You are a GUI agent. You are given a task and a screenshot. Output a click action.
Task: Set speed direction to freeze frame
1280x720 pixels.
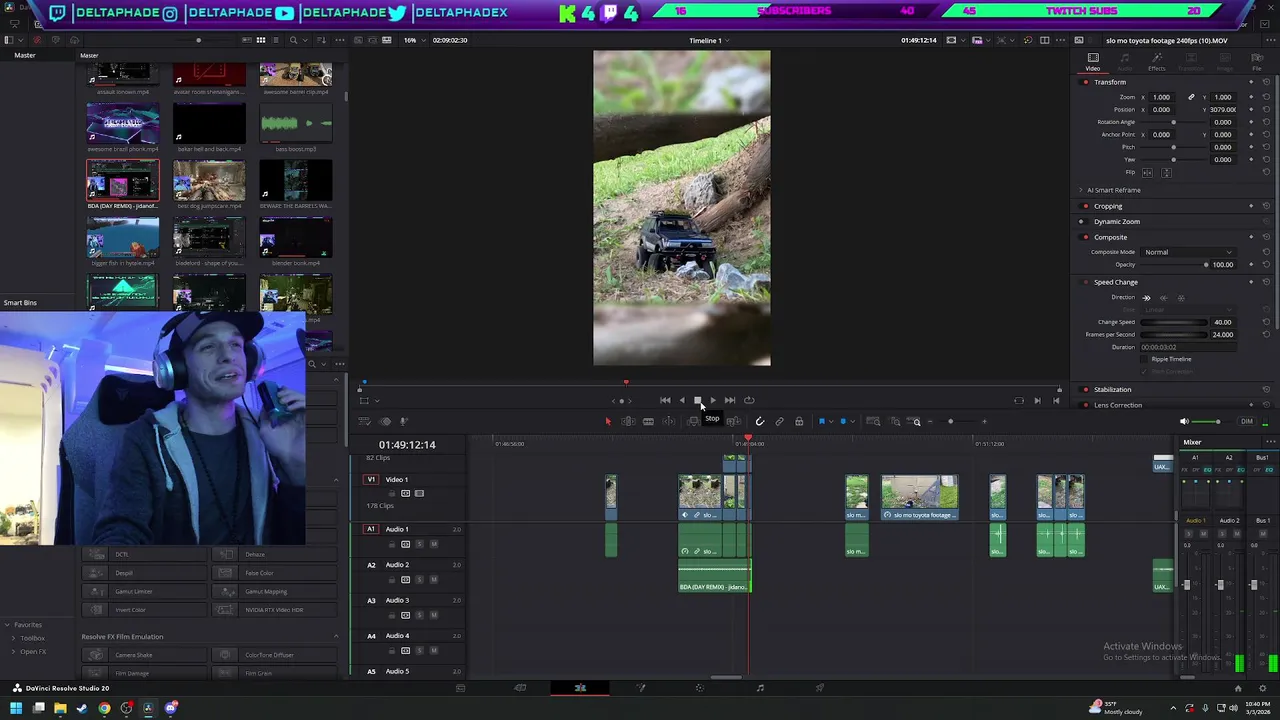(1181, 298)
